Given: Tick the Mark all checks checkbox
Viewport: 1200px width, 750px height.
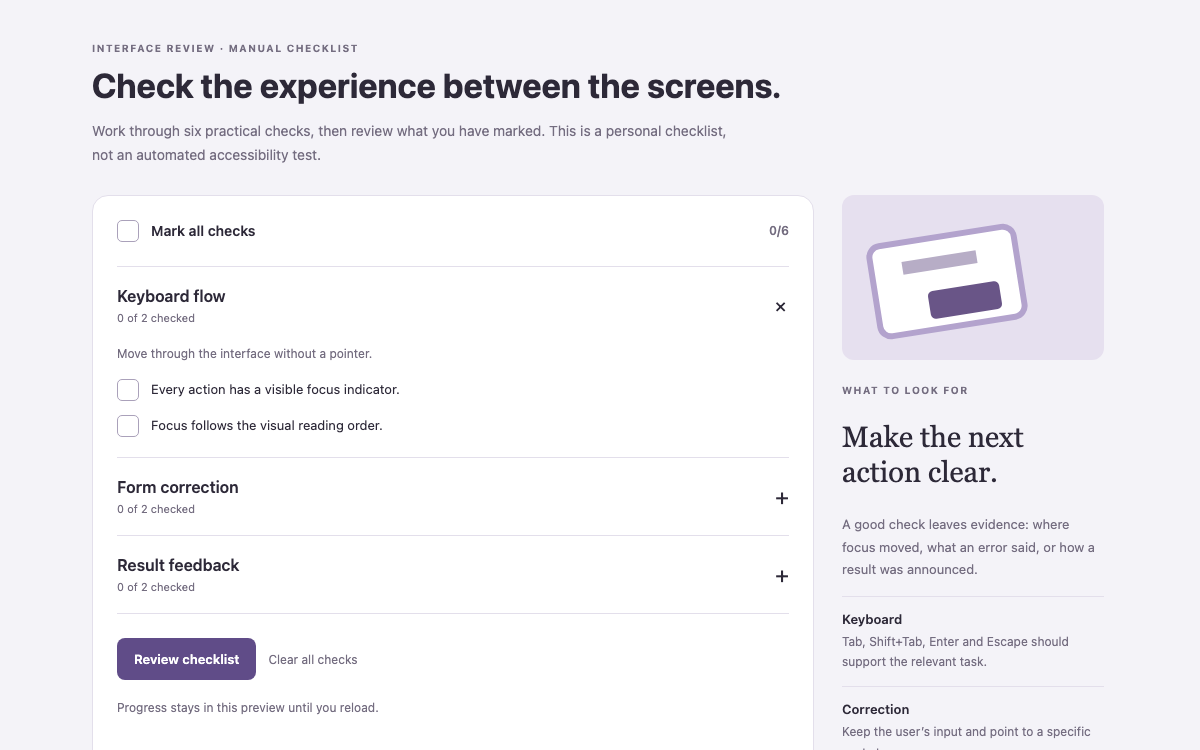Looking at the screenshot, I should point(128,231).
